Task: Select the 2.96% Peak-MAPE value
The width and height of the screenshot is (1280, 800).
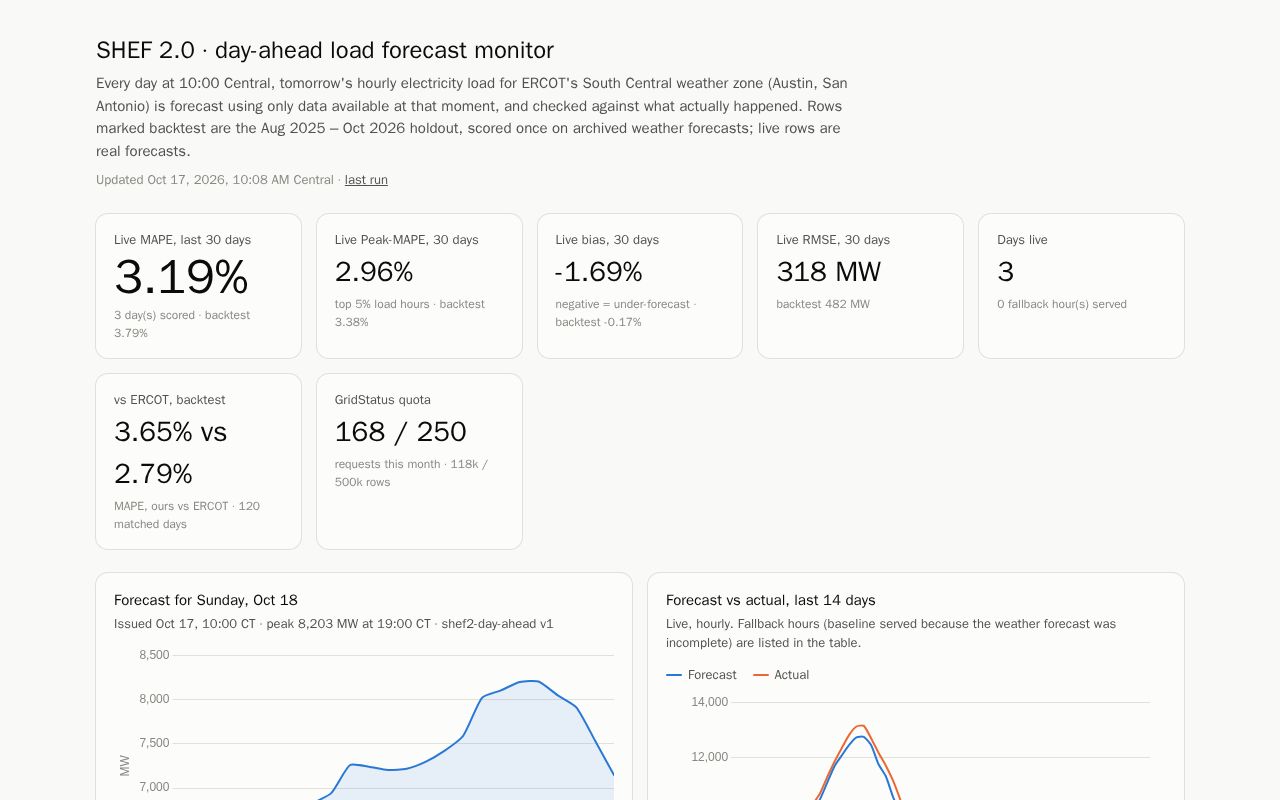Action: pyautogui.click(x=374, y=272)
